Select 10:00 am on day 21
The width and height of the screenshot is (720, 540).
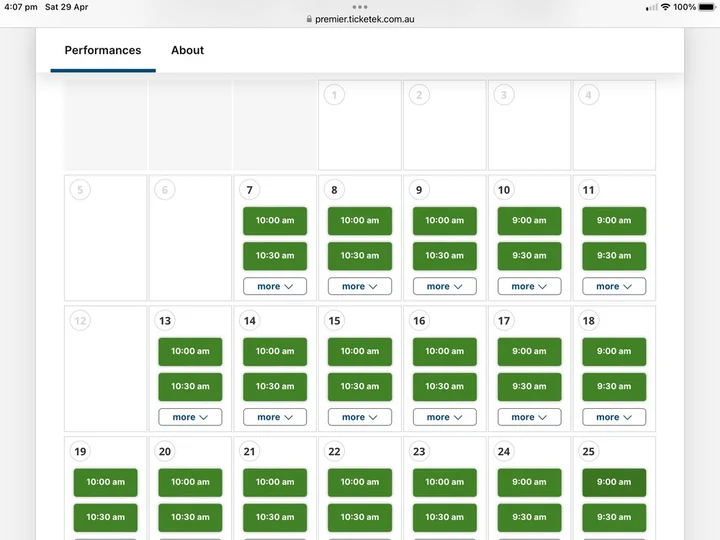click(275, 482)
